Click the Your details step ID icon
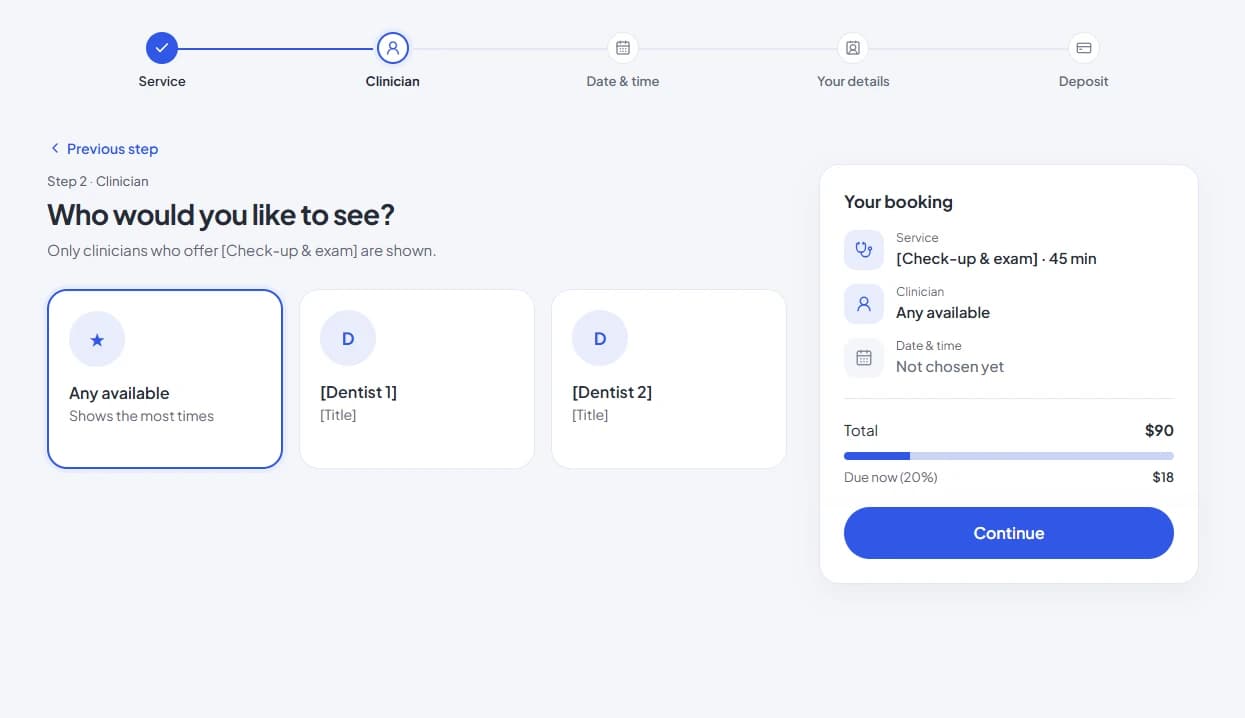Screen dimensions: 1245x718 (x=853, y=48)
